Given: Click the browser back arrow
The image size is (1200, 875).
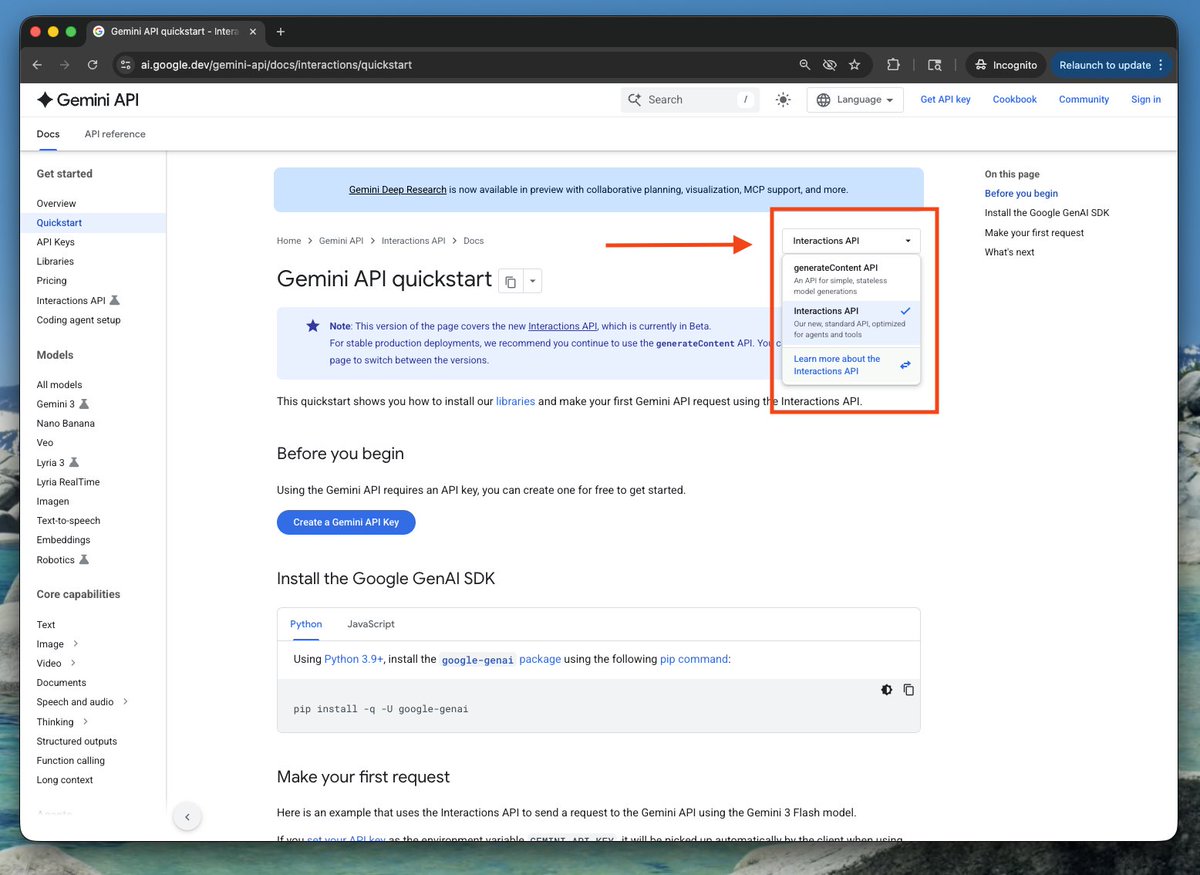Looking at the screenshot, I should click(37, 65).
